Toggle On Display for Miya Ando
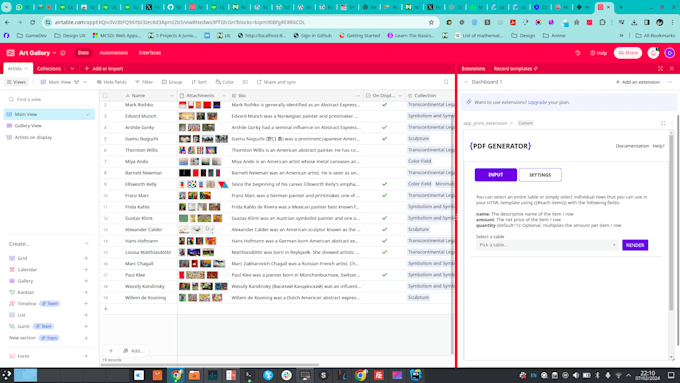Screen dimensions: 680x383 [x=384, y=161]
